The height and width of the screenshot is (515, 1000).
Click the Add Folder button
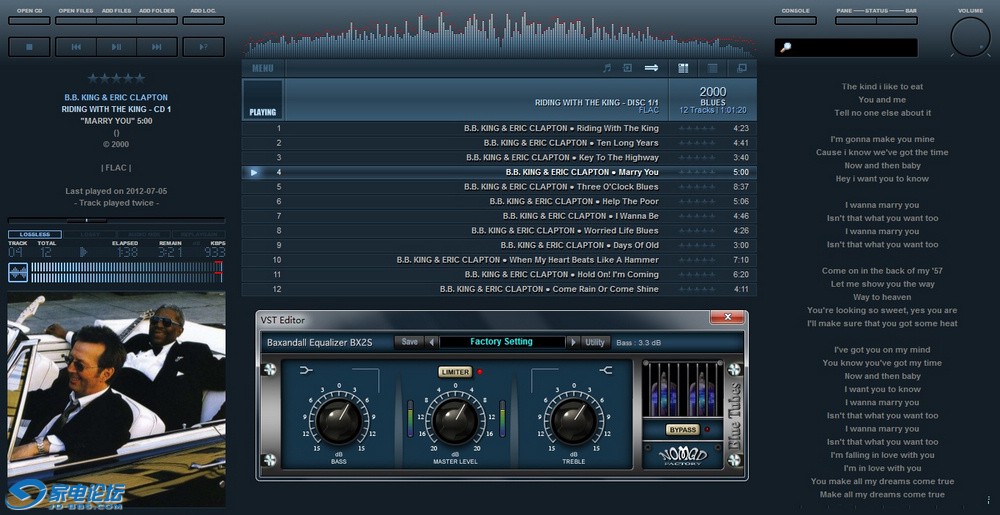(x=157, y=20)
